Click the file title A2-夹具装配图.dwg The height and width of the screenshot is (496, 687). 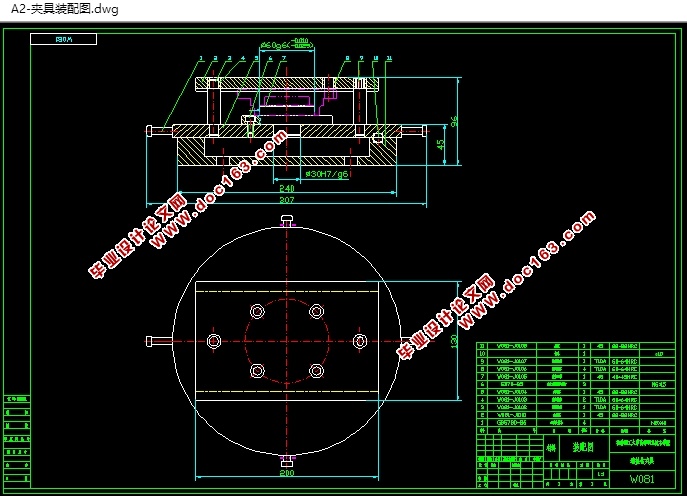[x=64, y=9]
